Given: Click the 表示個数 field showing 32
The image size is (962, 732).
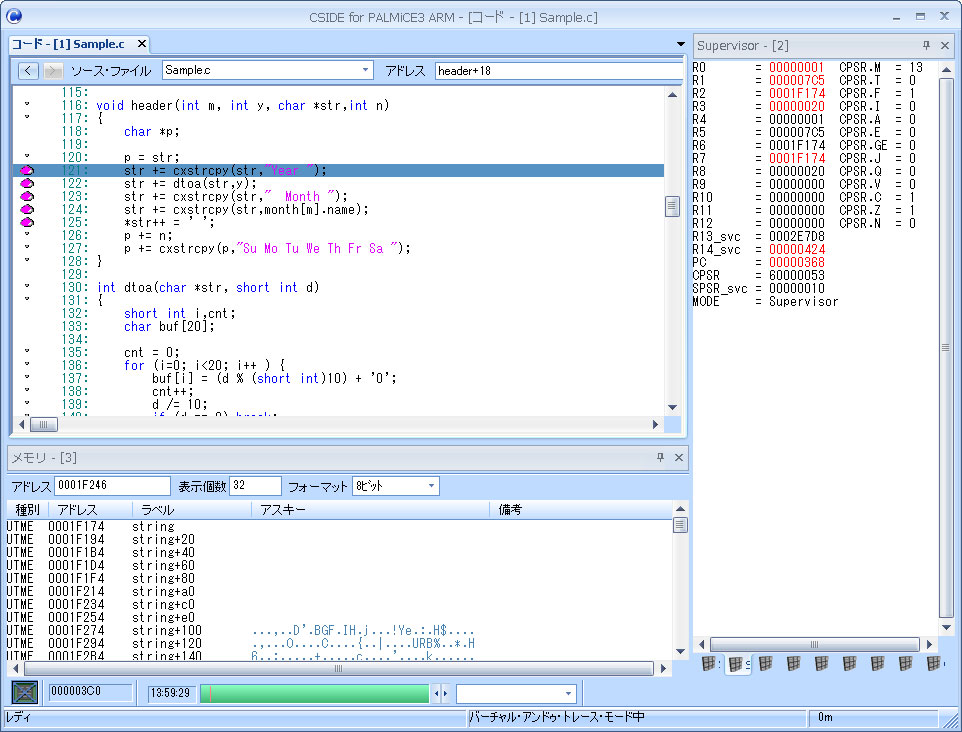Looking at the screenshot, I should click(x=255, y=485).
